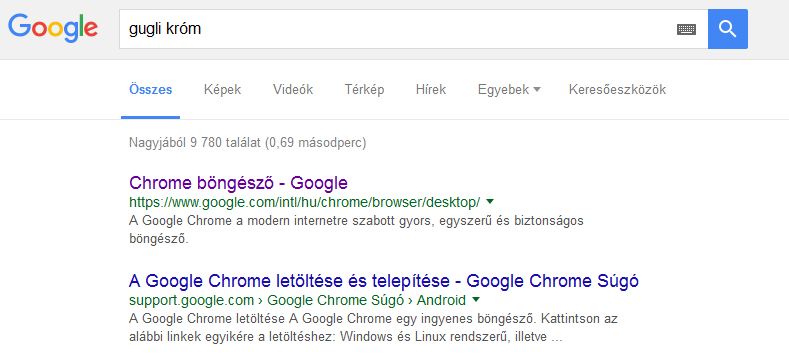Click the support.google.com breadcrumb
The height and width of the screenshot is (362, 789).
click(x=191, y=301)
